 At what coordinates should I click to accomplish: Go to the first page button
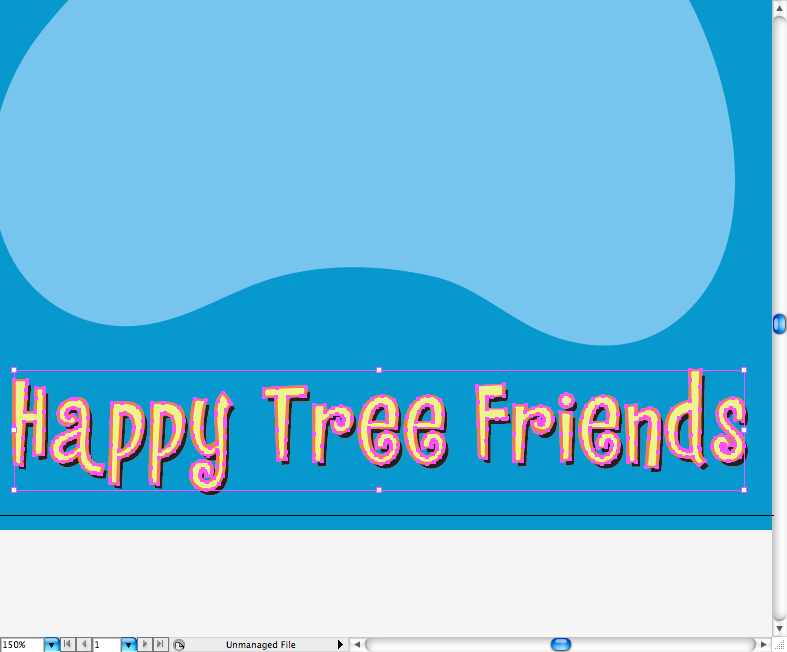click(x=68, y=645)
